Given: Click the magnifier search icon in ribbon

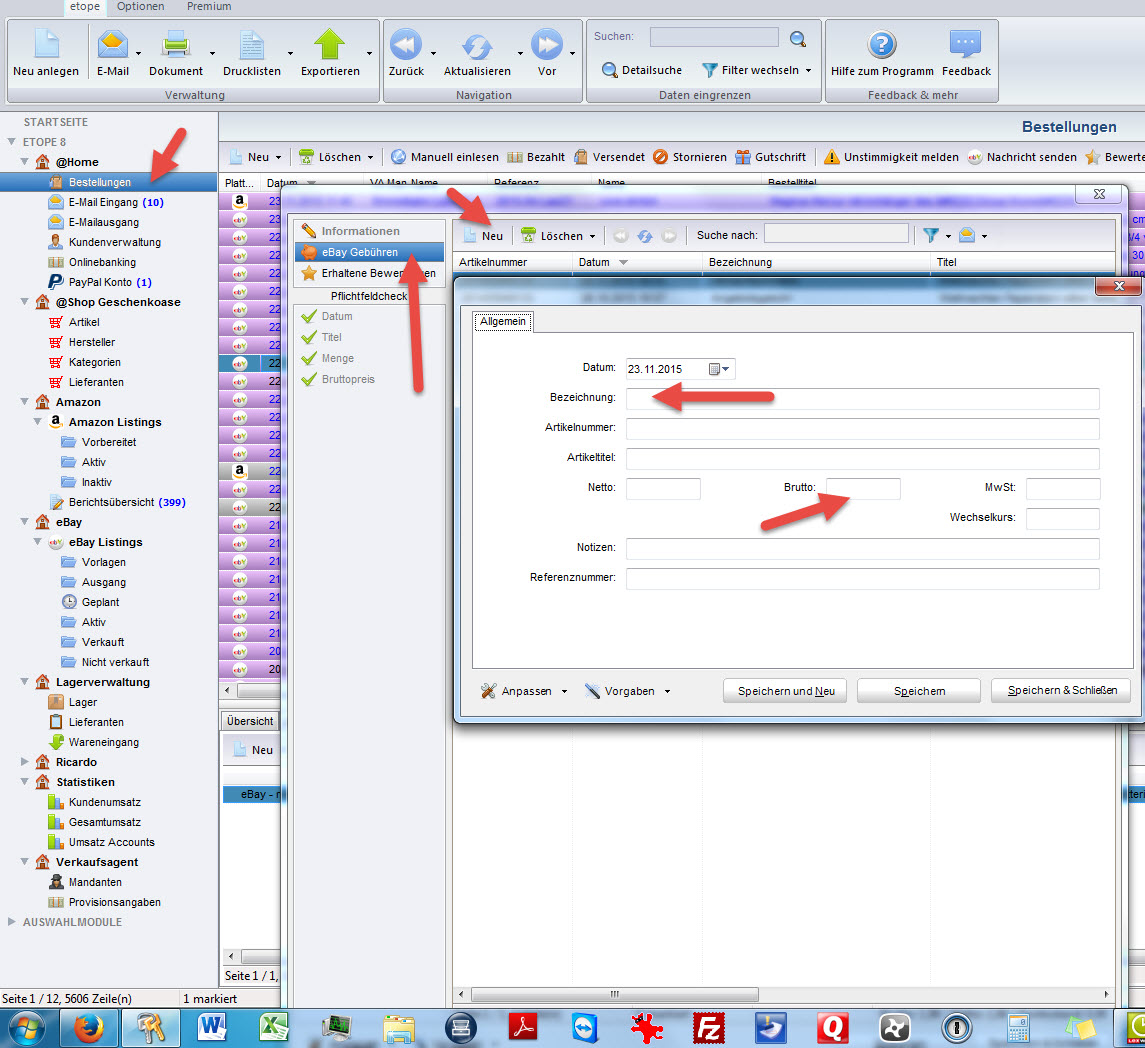Looking at the screenshot, I should 798,38.
